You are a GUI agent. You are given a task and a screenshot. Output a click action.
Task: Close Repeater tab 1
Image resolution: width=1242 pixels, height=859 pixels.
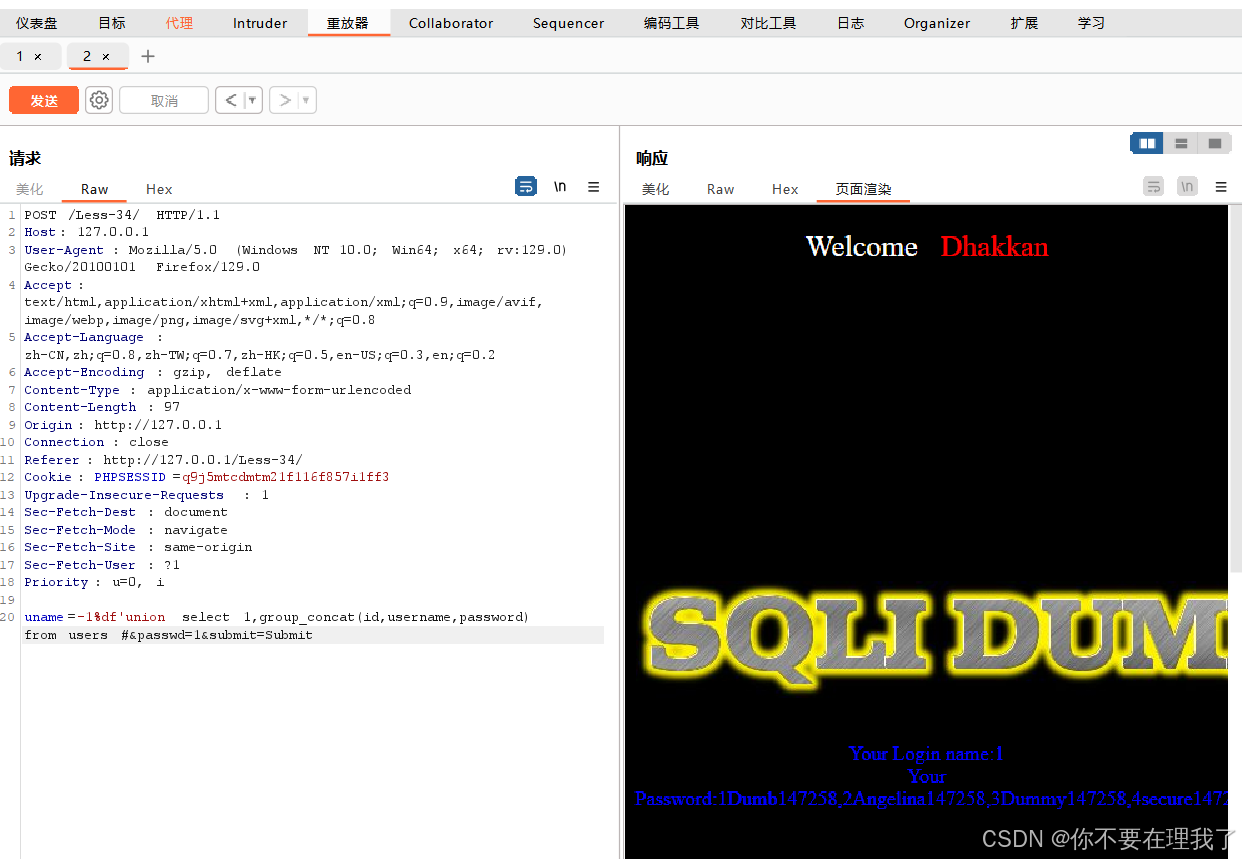click(x=38, y=57)
